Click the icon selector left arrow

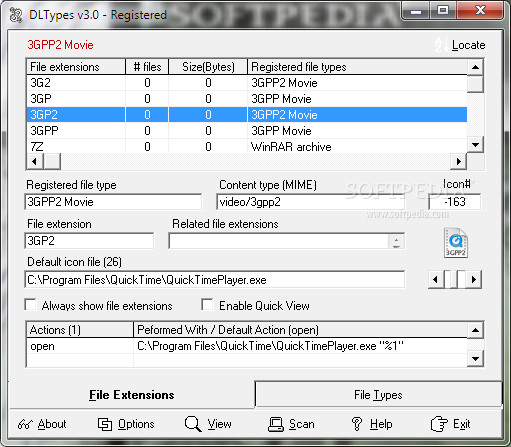[436, 279]
